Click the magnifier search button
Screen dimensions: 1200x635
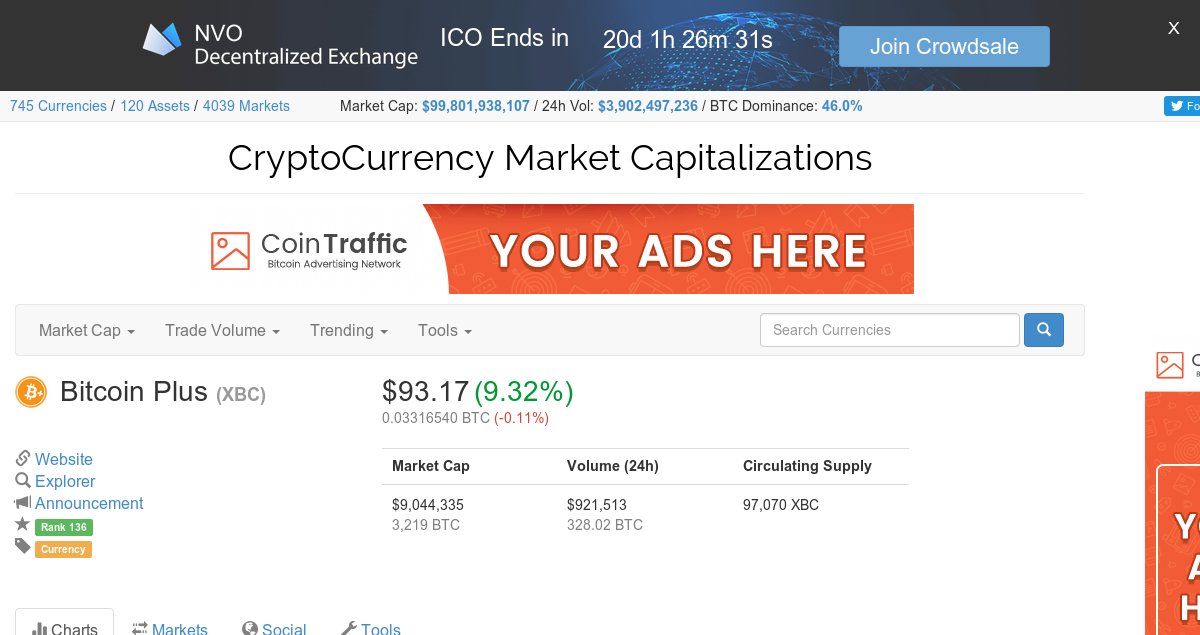click(x=1044, y=330)
